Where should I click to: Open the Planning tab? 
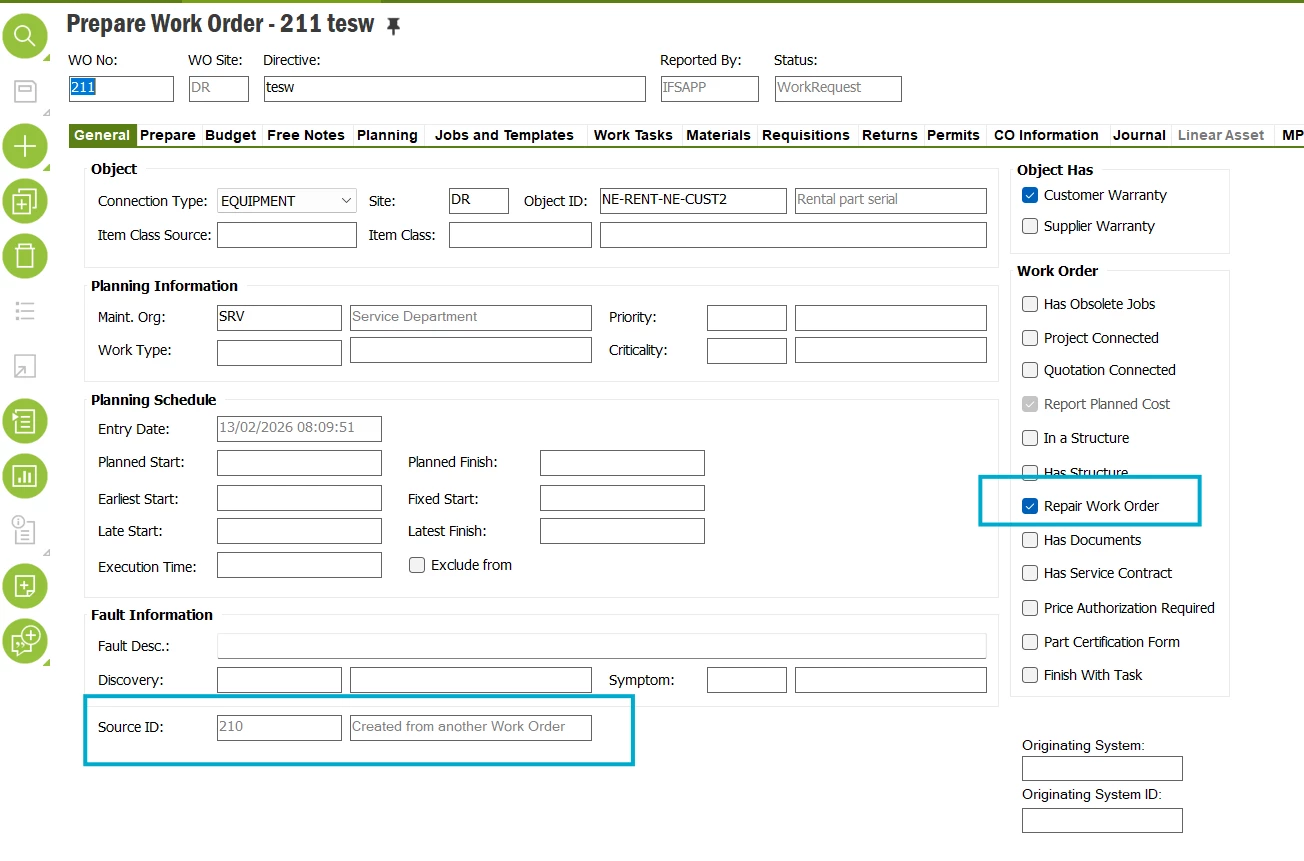pos(387,135)
